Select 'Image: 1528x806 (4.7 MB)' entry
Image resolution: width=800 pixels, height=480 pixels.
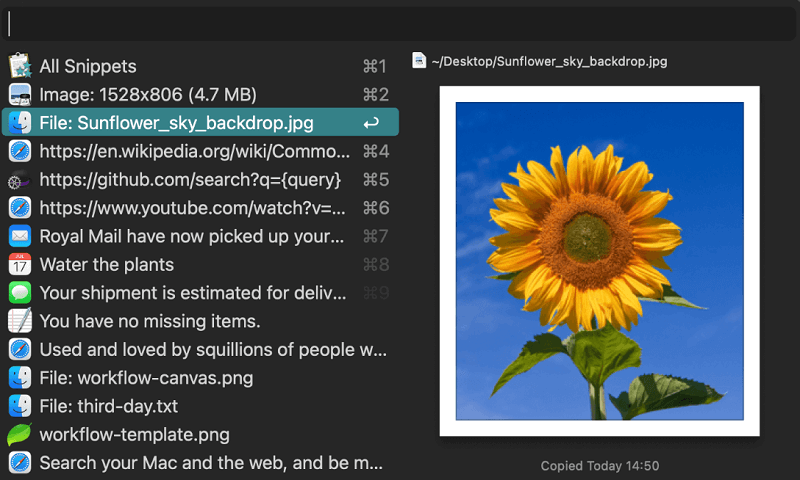(148, 95)
